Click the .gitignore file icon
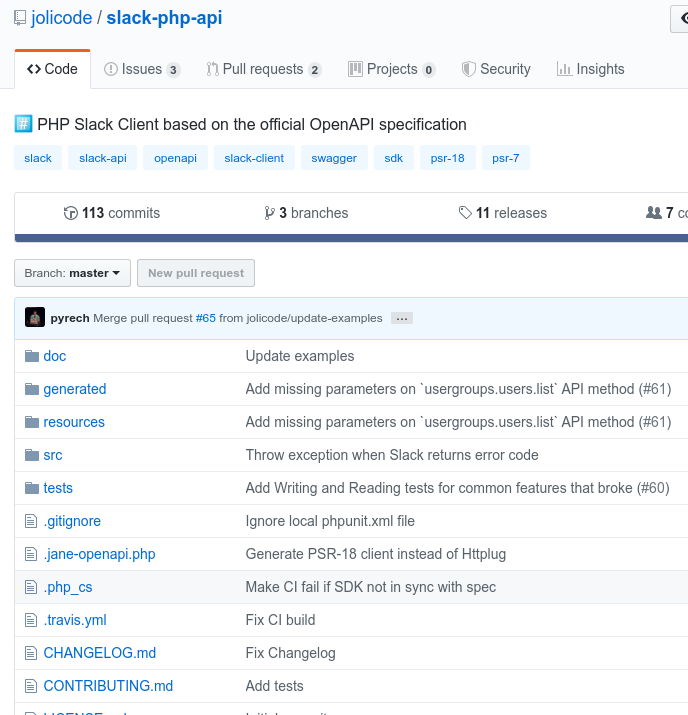688x715 pixels. [31, 521]
